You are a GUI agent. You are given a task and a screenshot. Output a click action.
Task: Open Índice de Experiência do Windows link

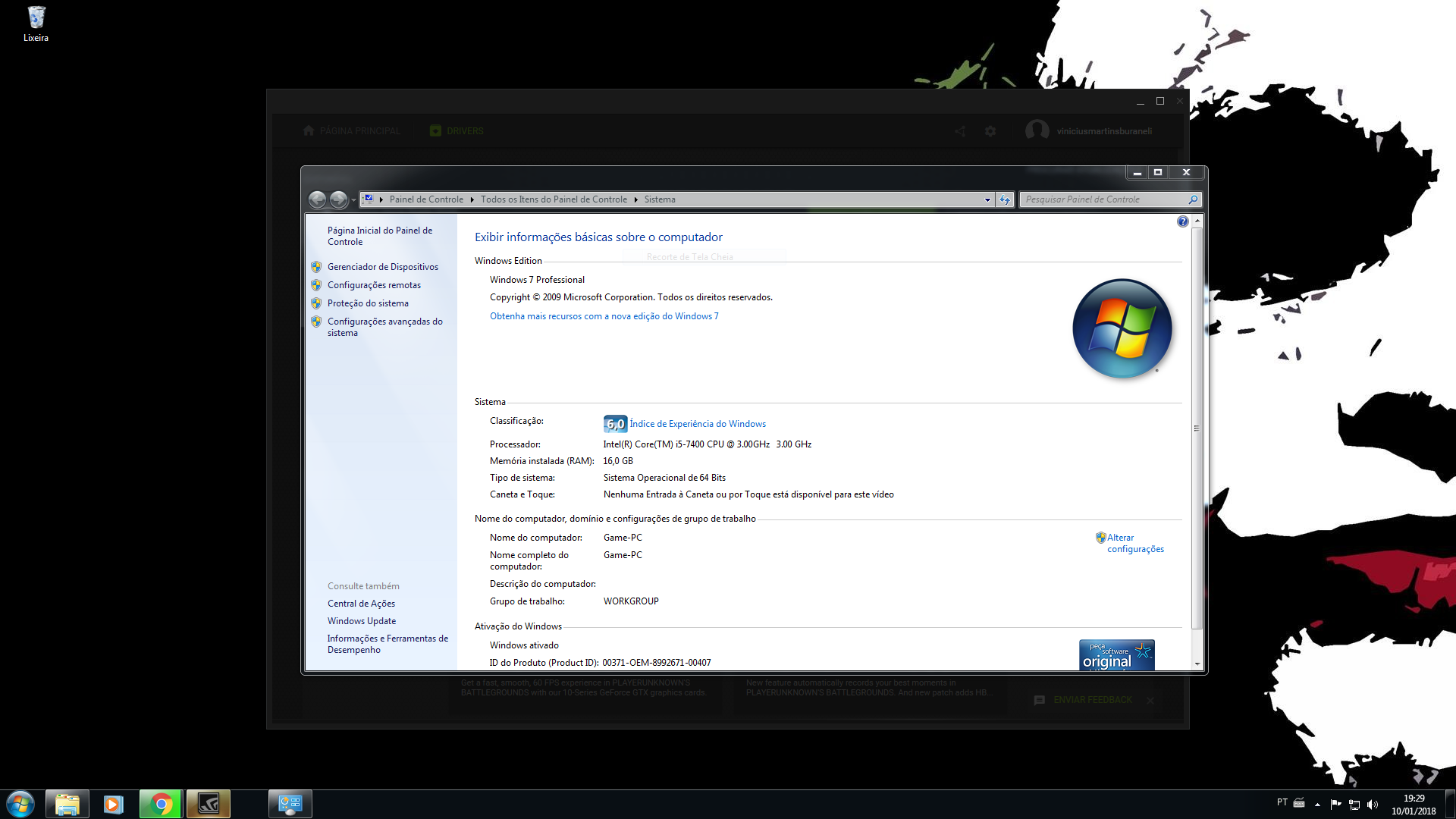point(698,424)
